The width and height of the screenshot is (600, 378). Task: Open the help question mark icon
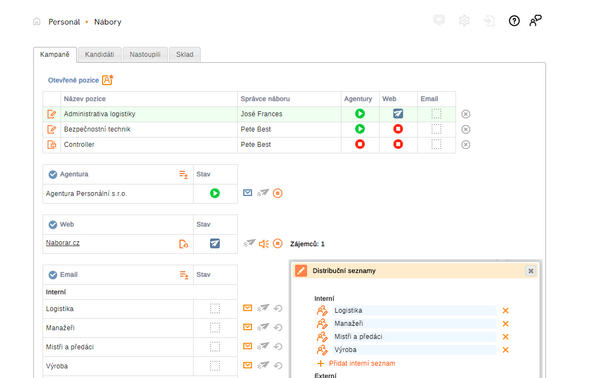click(514, 21)
